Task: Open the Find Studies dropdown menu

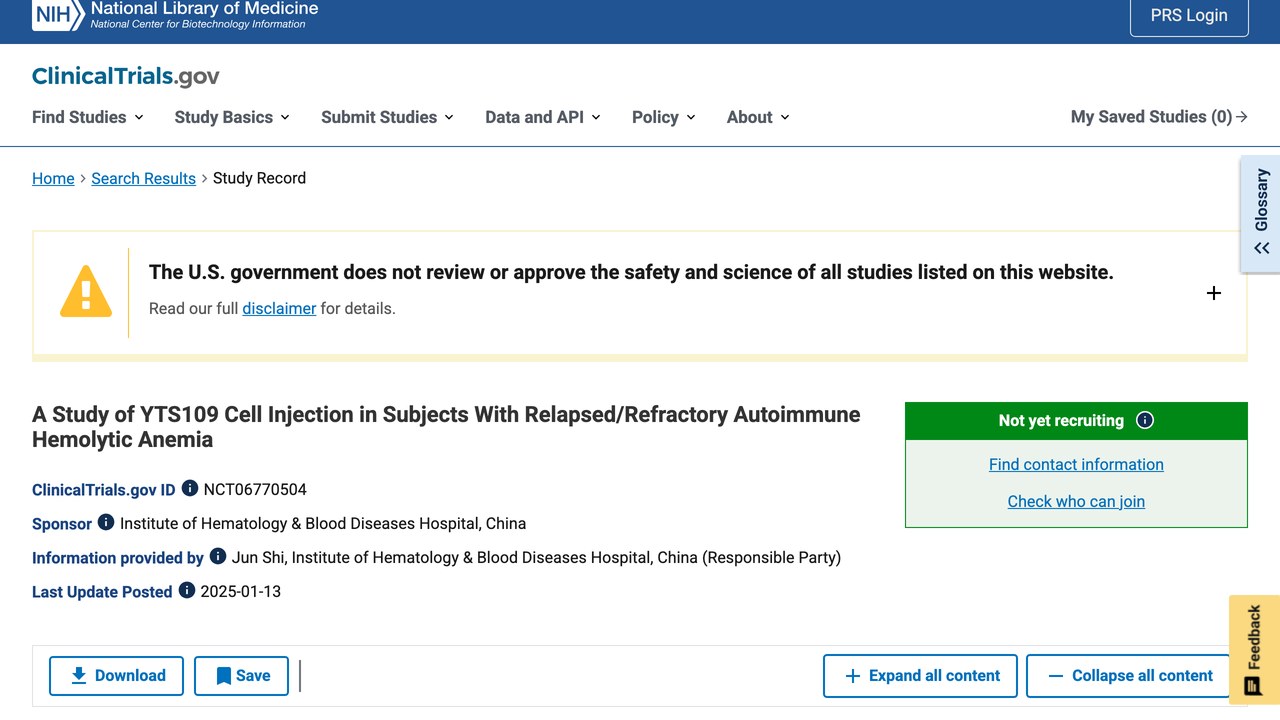Action: (x=88, y=117)
